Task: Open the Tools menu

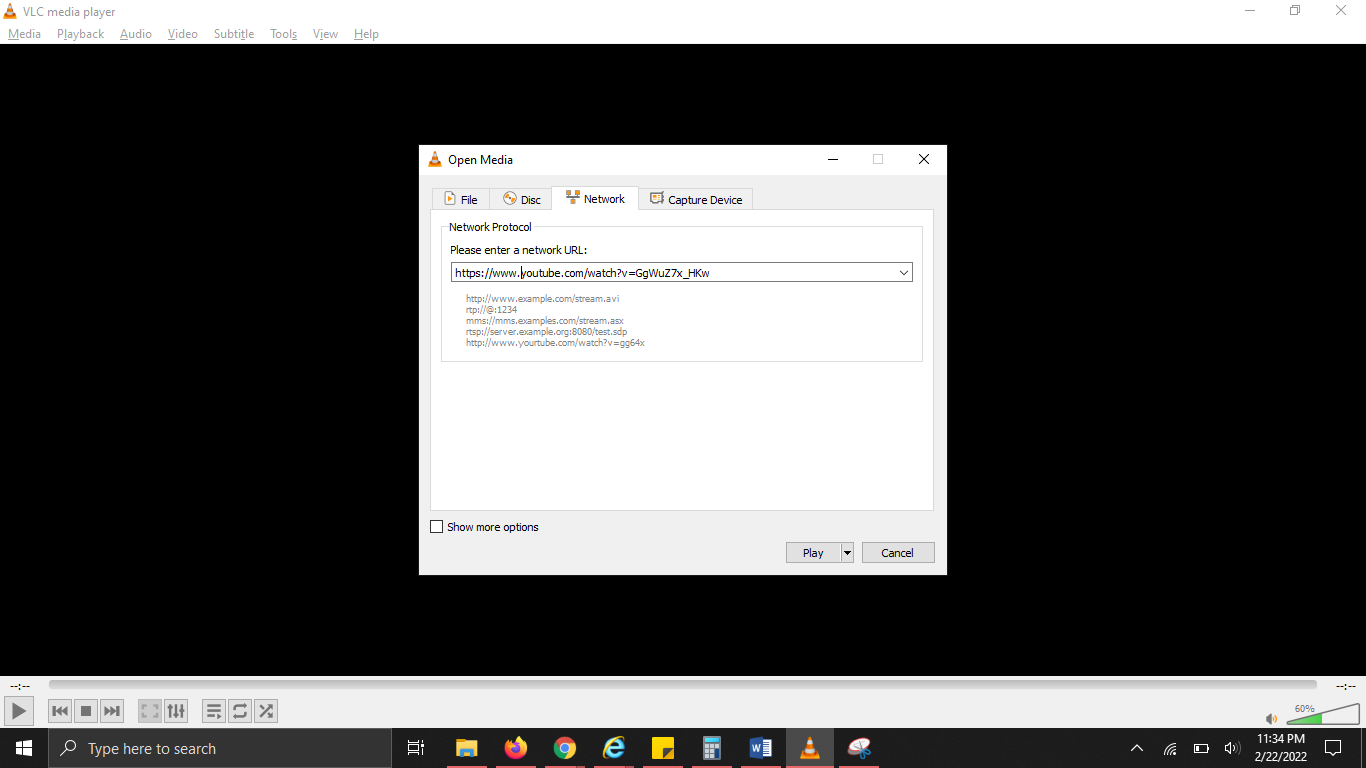Action: pyautogui.click(x=284, y=34)
